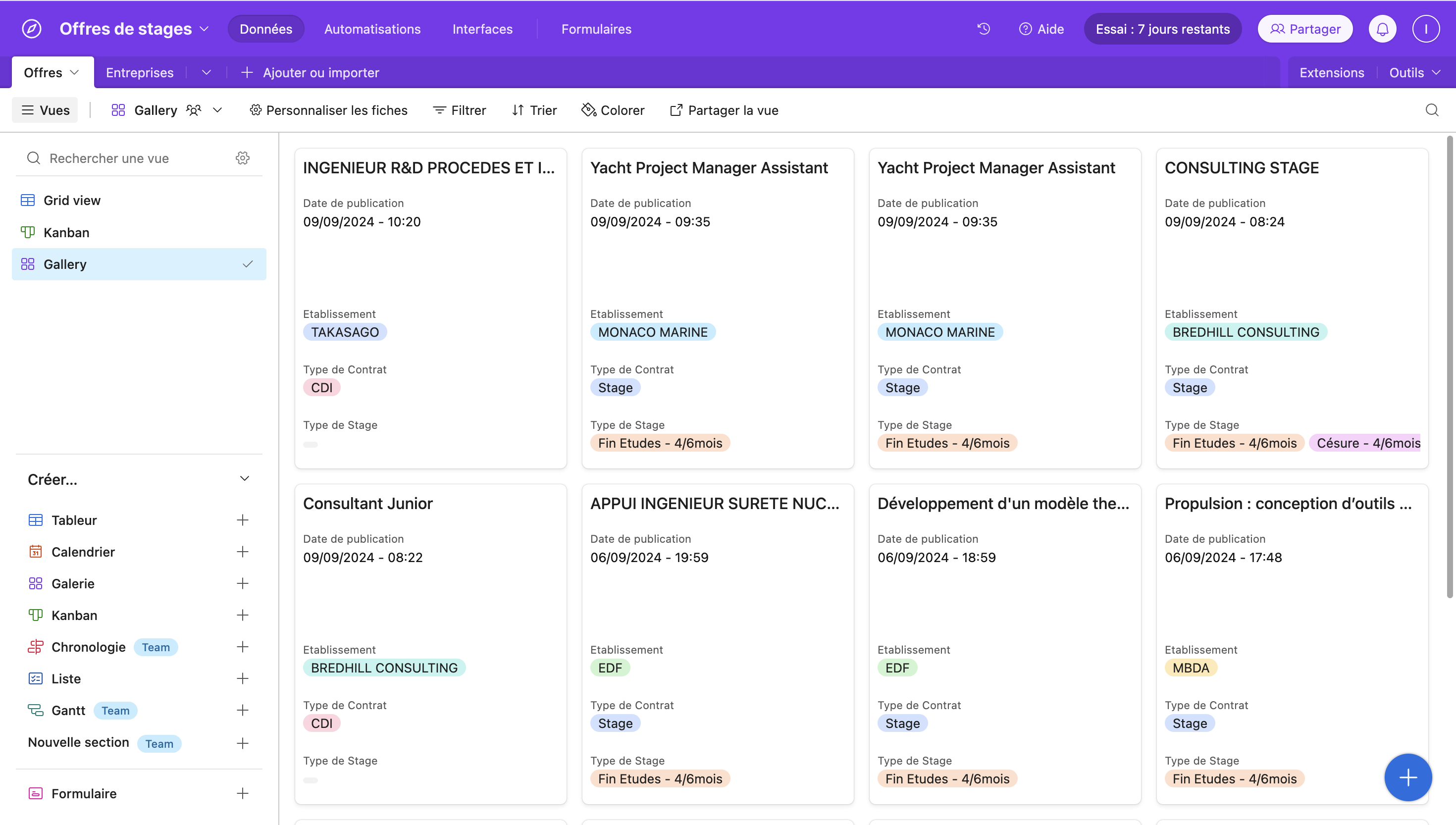Screen dimensions: 1456x825
Task: Click the Airtable home compass icon
Action: 32,29
